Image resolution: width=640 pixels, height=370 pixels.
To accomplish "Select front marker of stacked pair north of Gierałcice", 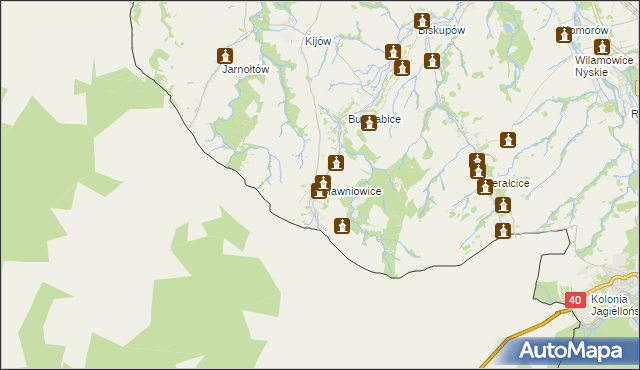I will [x=478, y=171].
